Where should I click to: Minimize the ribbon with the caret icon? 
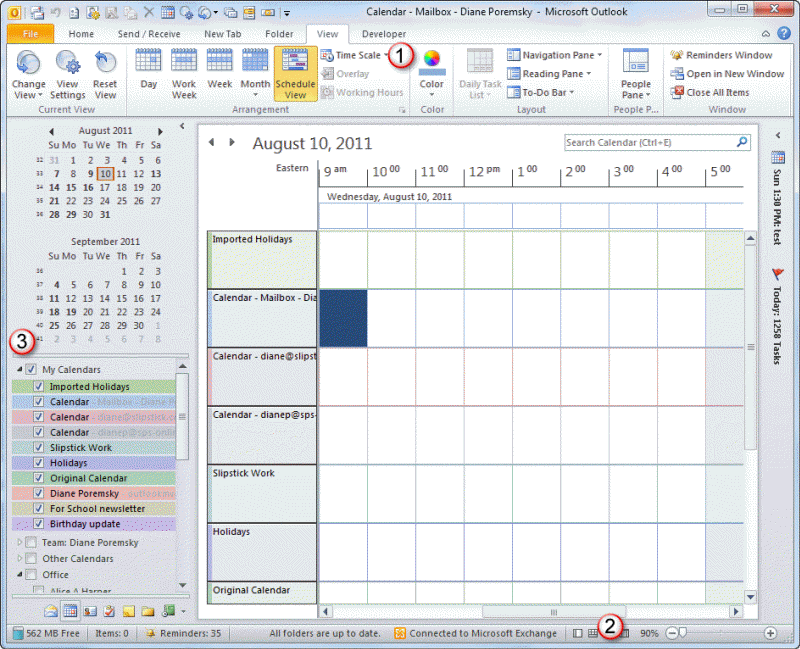click(766, 34)
